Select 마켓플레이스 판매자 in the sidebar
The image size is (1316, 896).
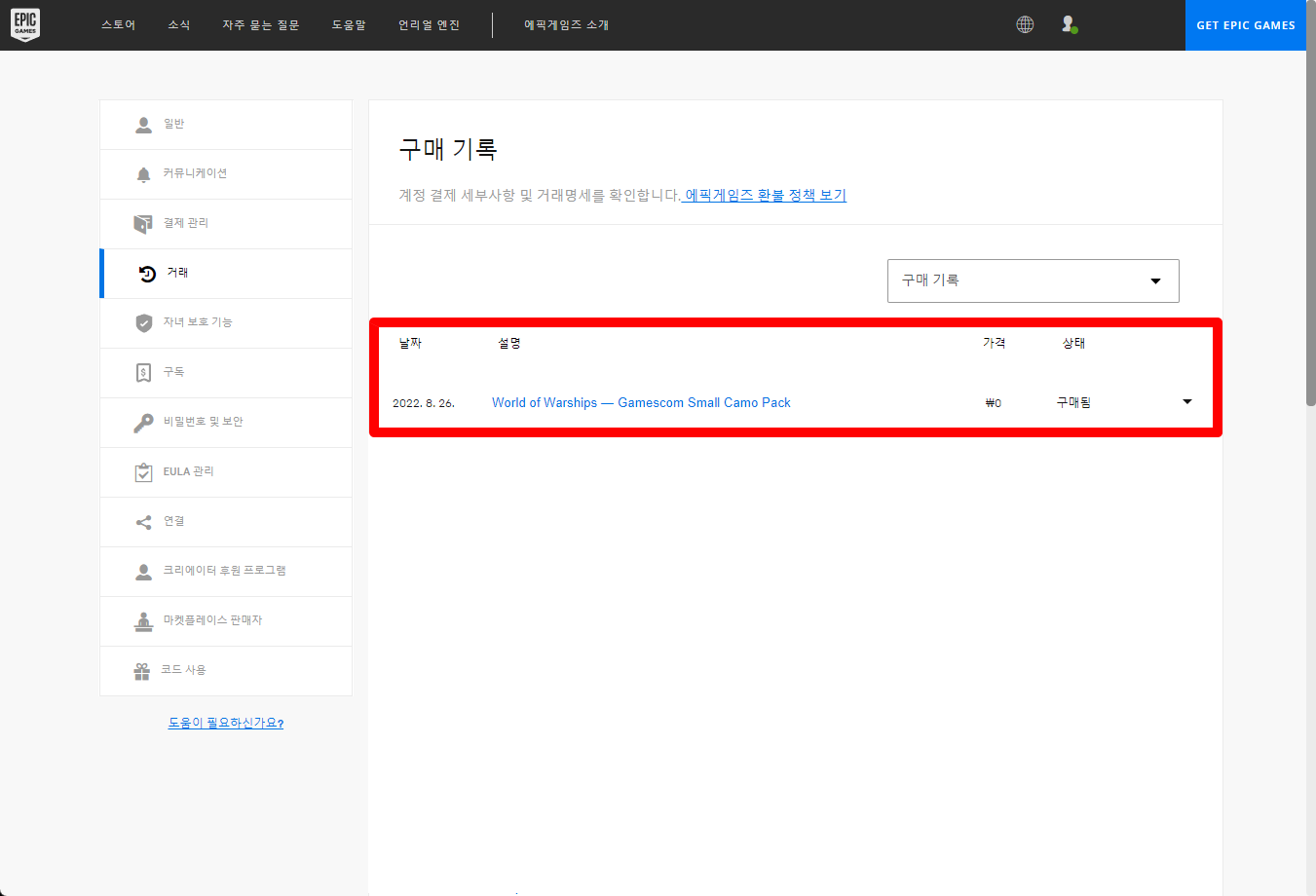click(226, 621)
